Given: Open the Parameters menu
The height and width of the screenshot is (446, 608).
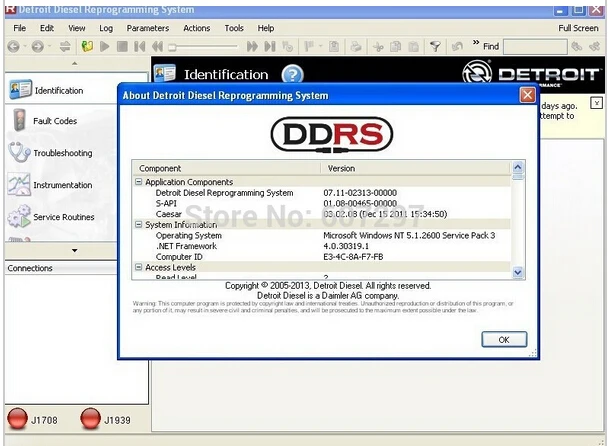Looking at the screenshot, I should point(147,28).
